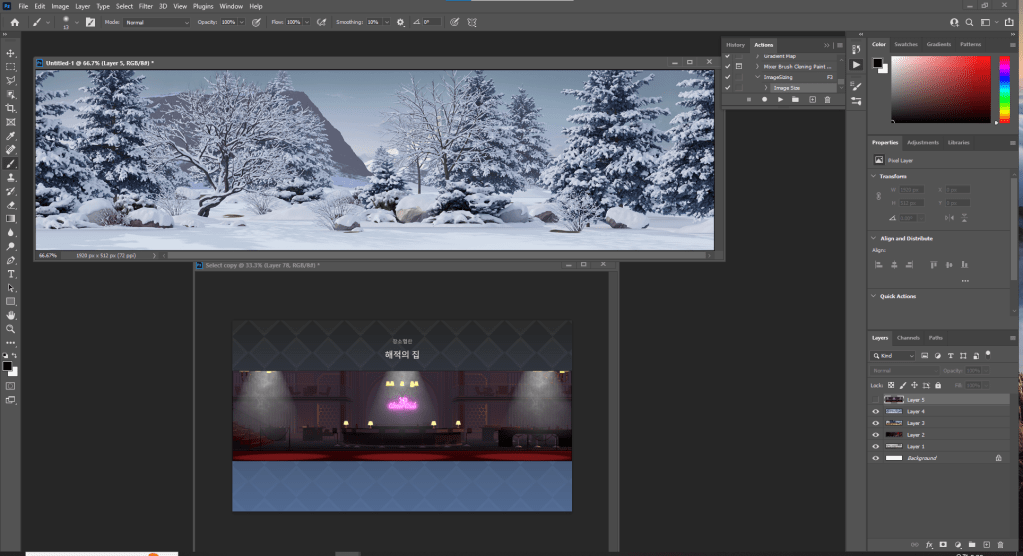Pick the Eyedropper tool
The height and width of the screenshot is (556, 1023).
click(11, 136)
